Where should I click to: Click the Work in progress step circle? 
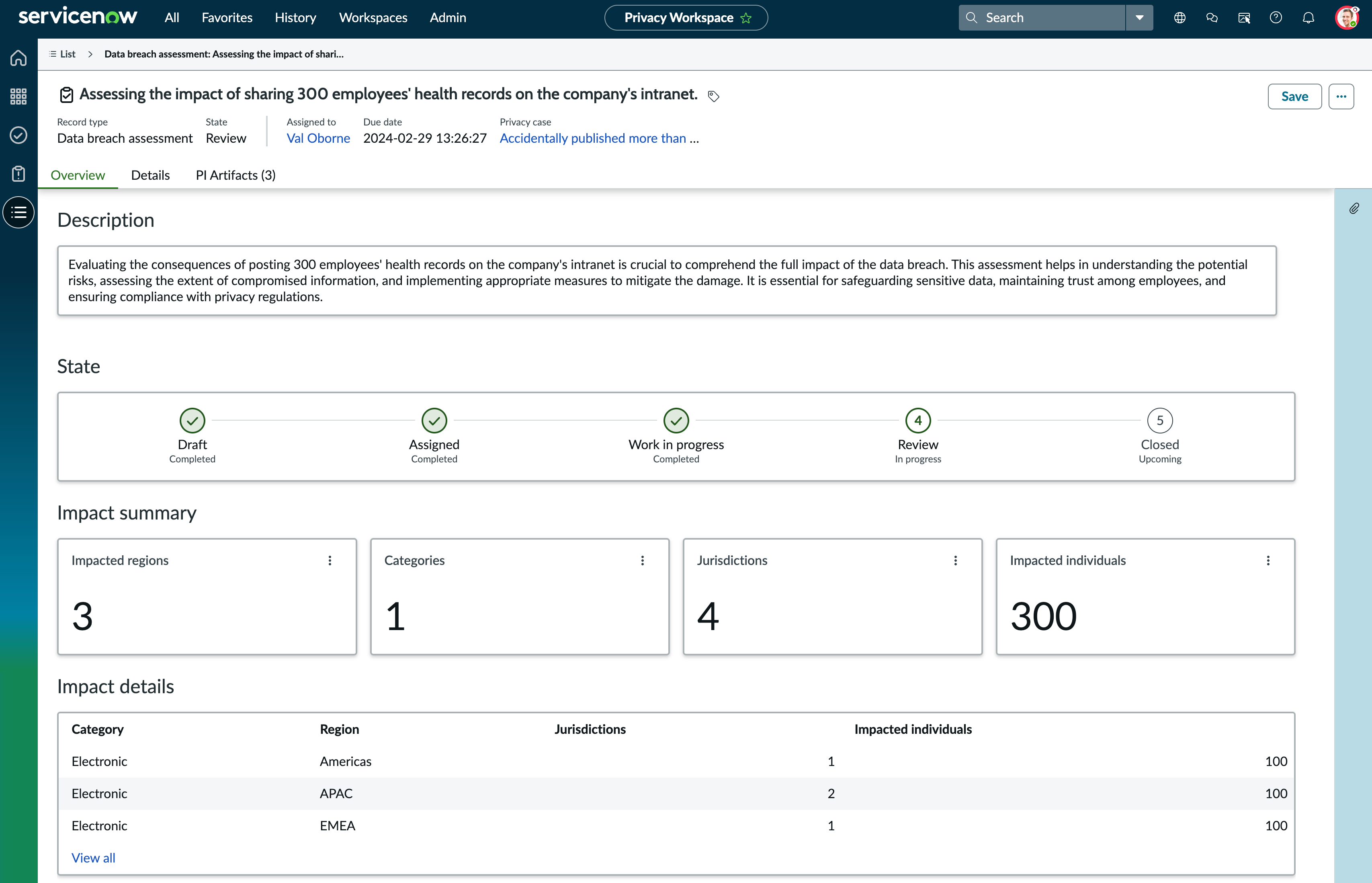click(676, 420)
